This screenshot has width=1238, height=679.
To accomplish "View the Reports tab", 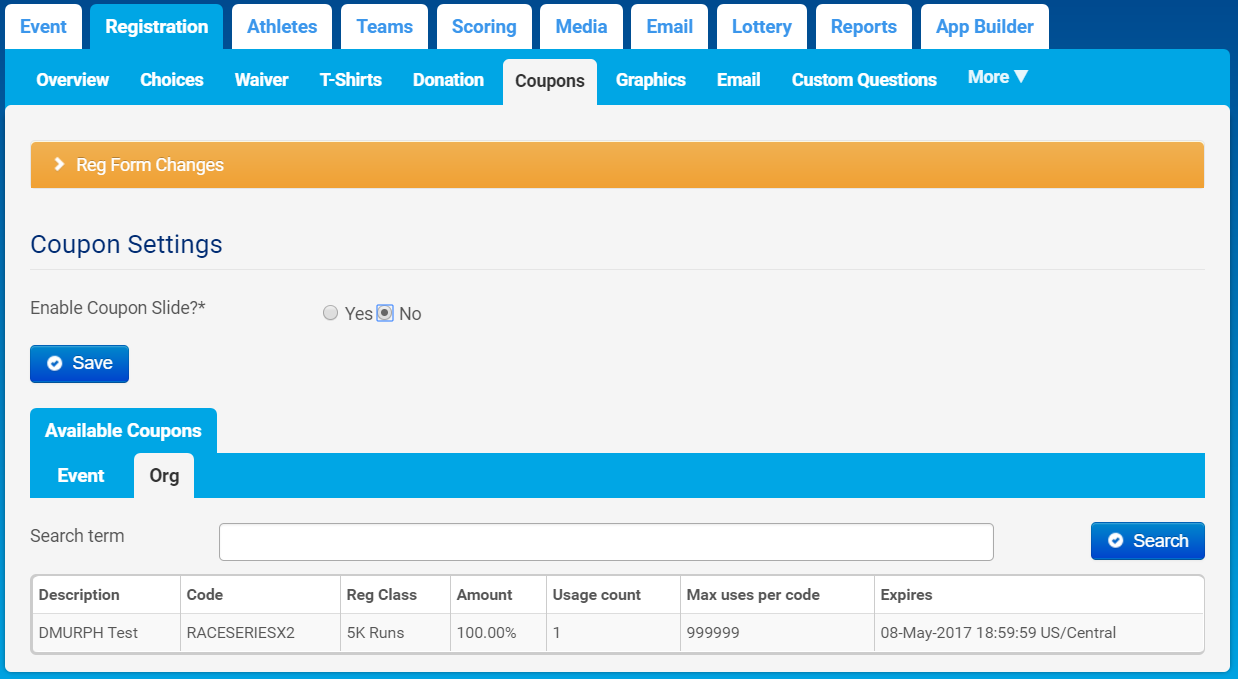I will [864, 27].
